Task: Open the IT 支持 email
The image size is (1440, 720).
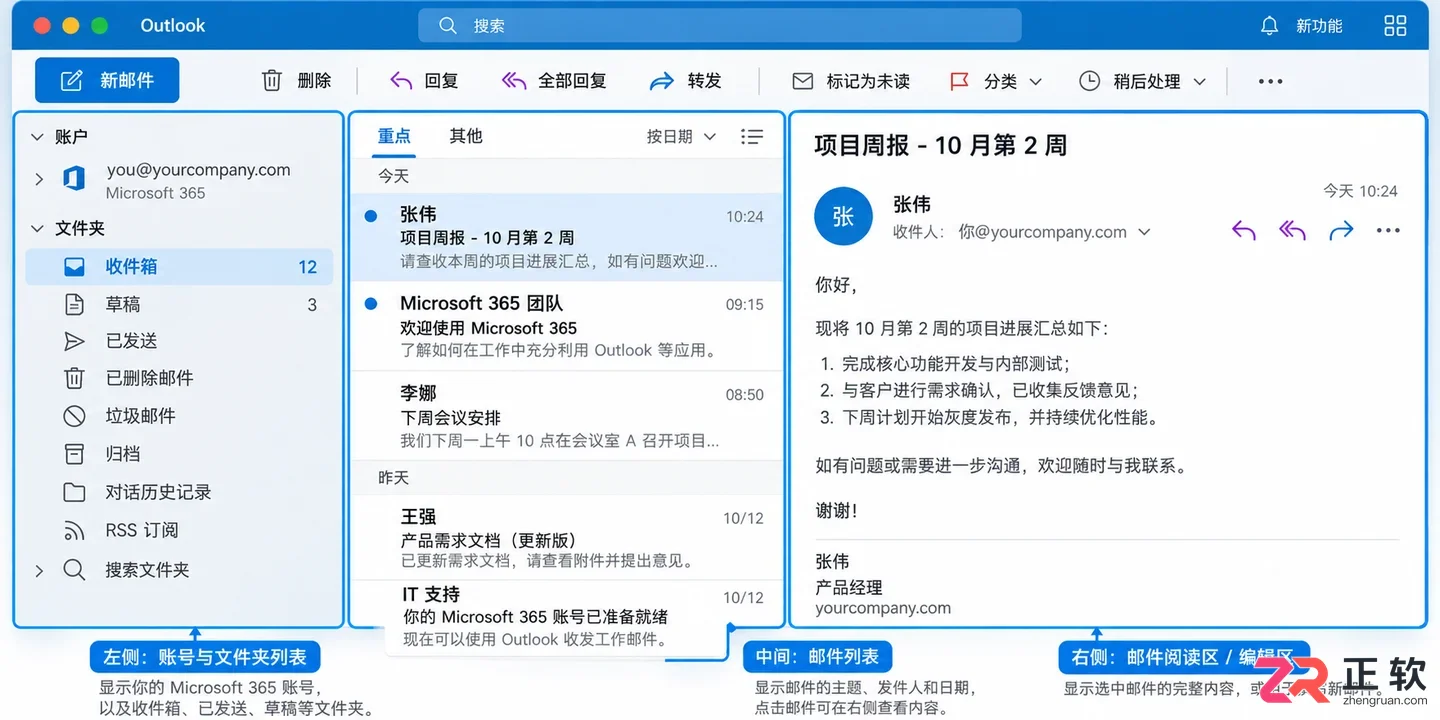Action: coord(566,617)
